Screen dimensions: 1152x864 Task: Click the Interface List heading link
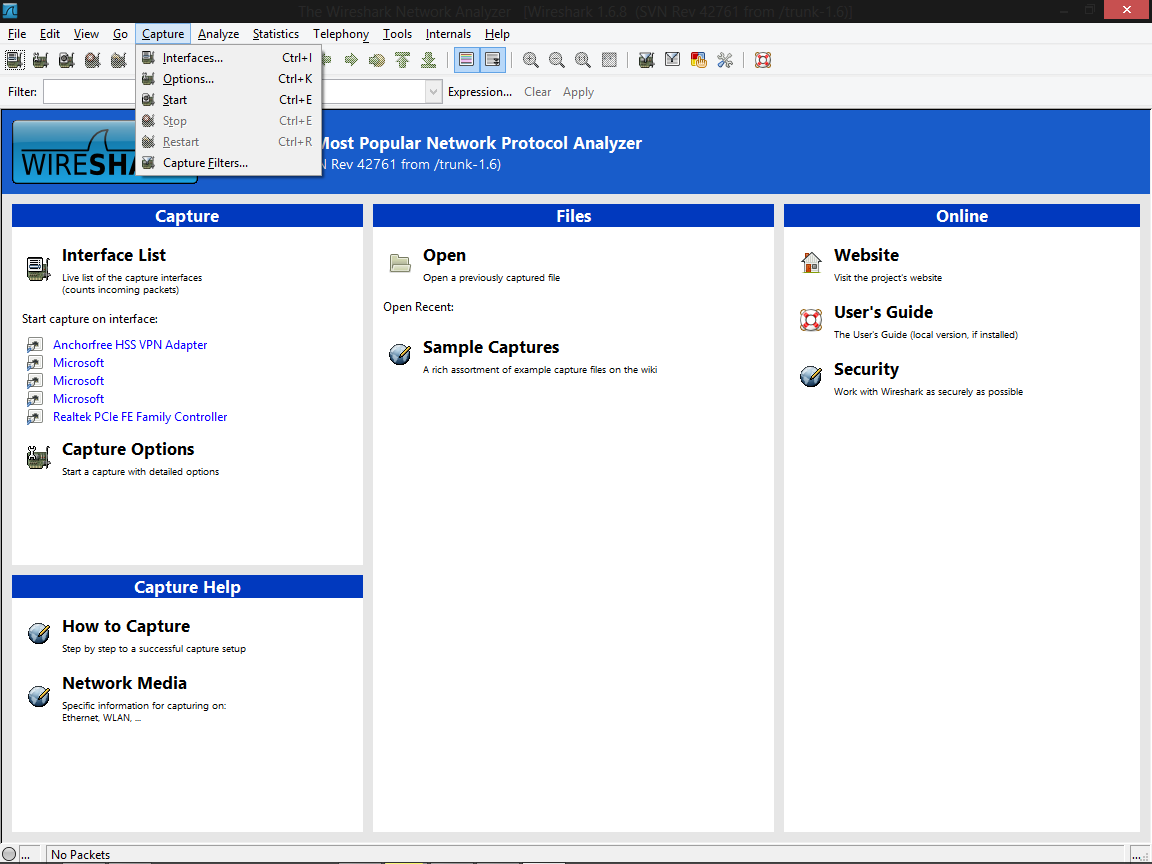(114, 255)
